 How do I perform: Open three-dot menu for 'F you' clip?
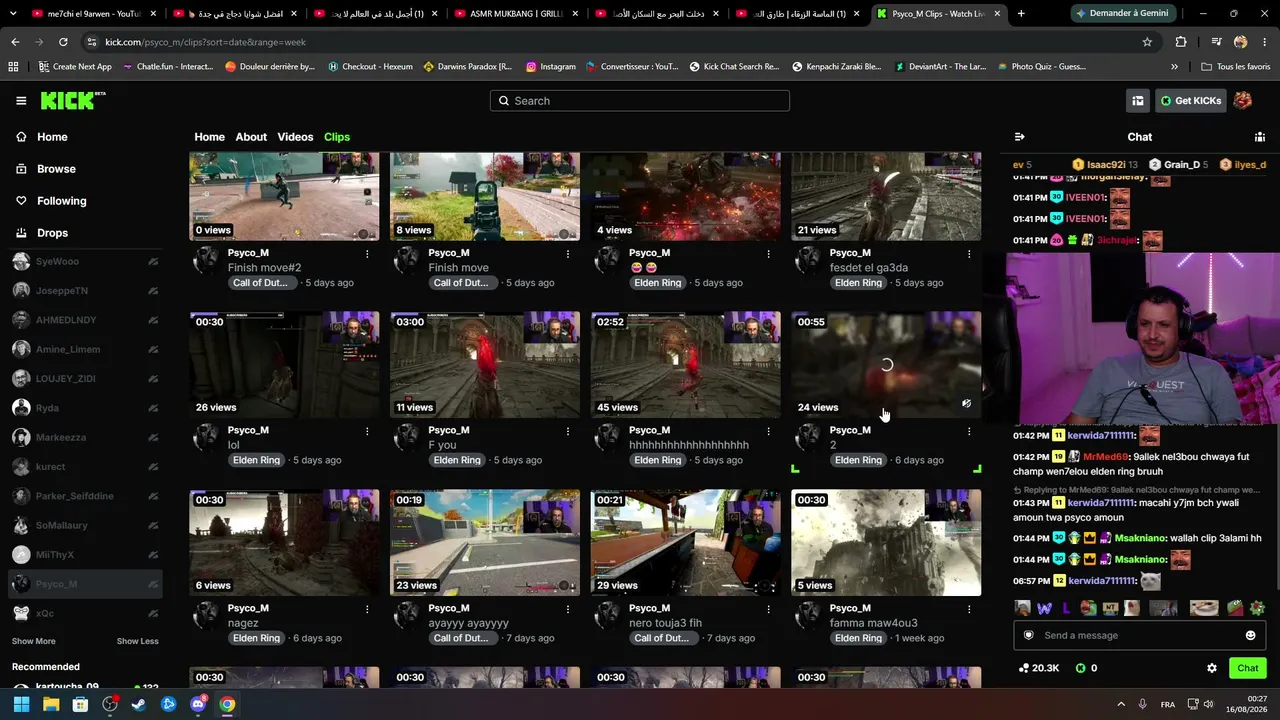coord(568,431)
